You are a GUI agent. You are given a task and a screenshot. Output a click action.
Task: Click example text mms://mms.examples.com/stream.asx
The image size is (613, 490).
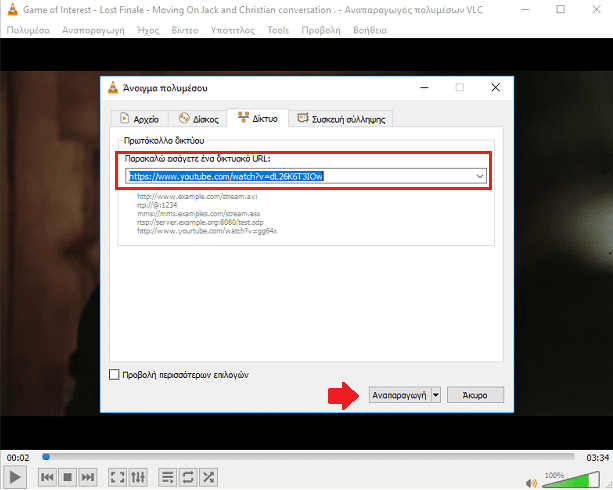point(199,214)
